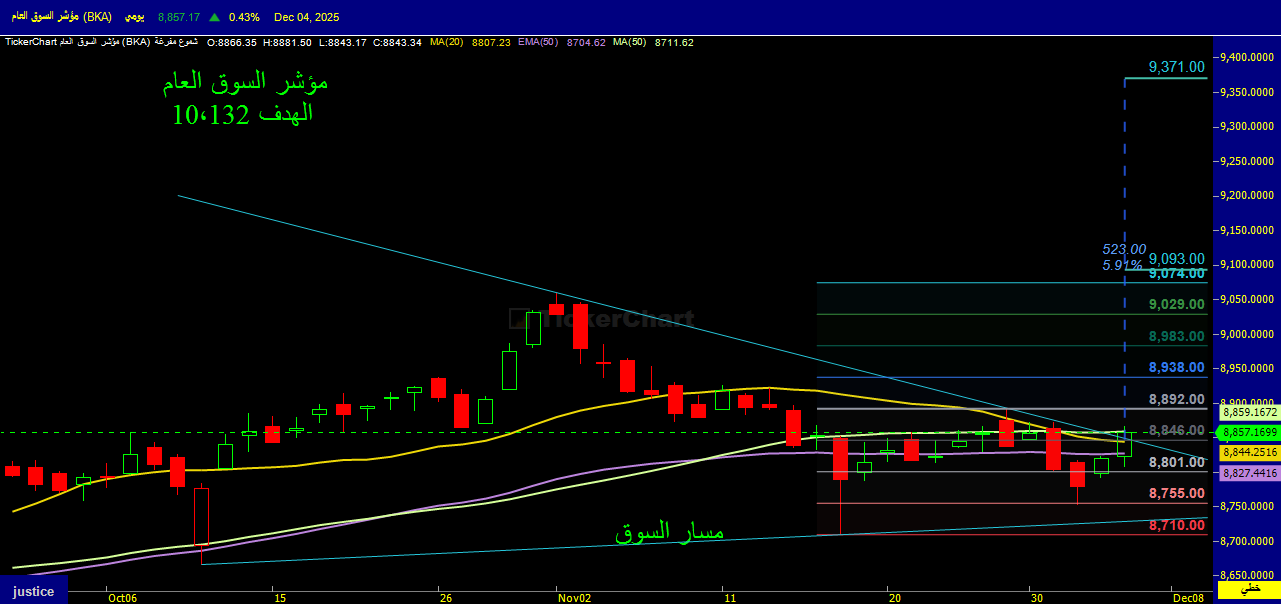This screenshot has height=604, width=1281.
Task: Select the 9,371.00 target level label
Action: (x=1176, y=67)
